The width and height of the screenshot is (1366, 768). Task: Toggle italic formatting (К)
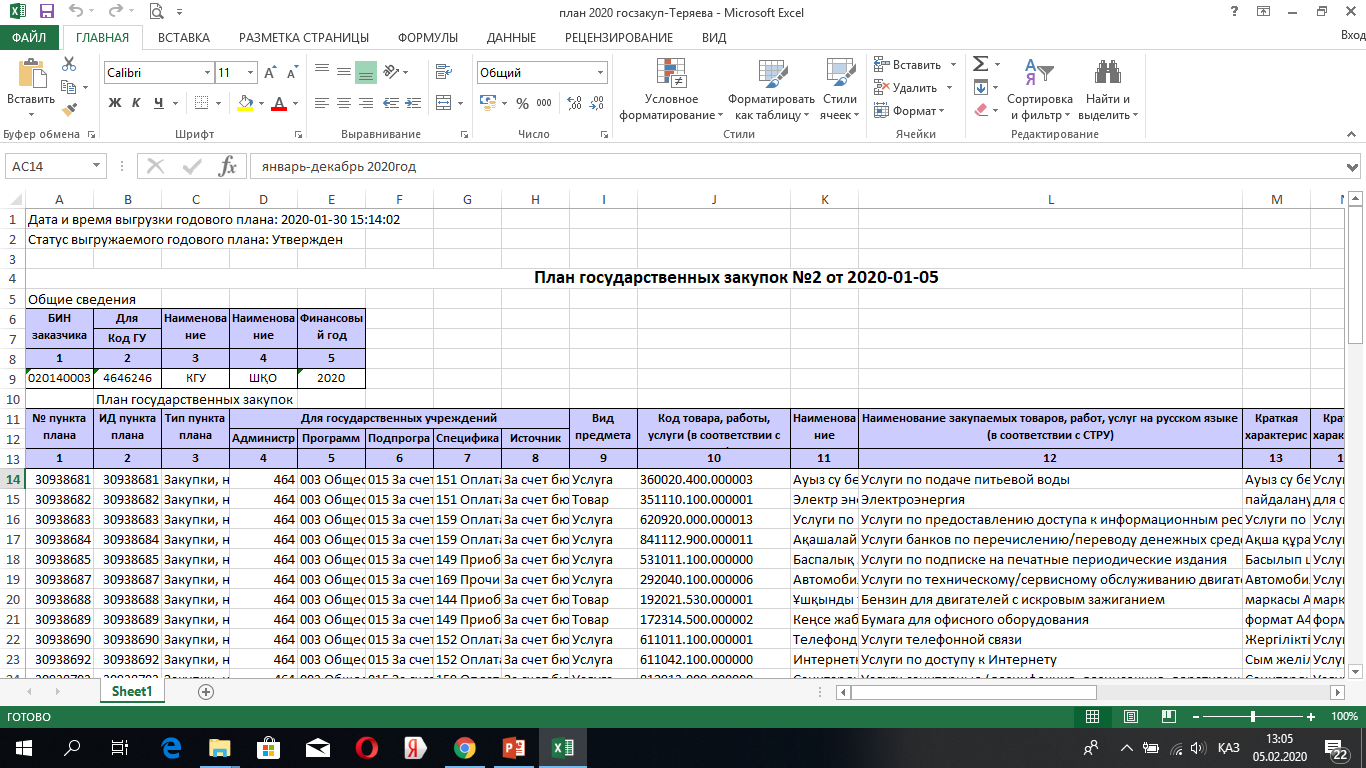tap(137, 103)
